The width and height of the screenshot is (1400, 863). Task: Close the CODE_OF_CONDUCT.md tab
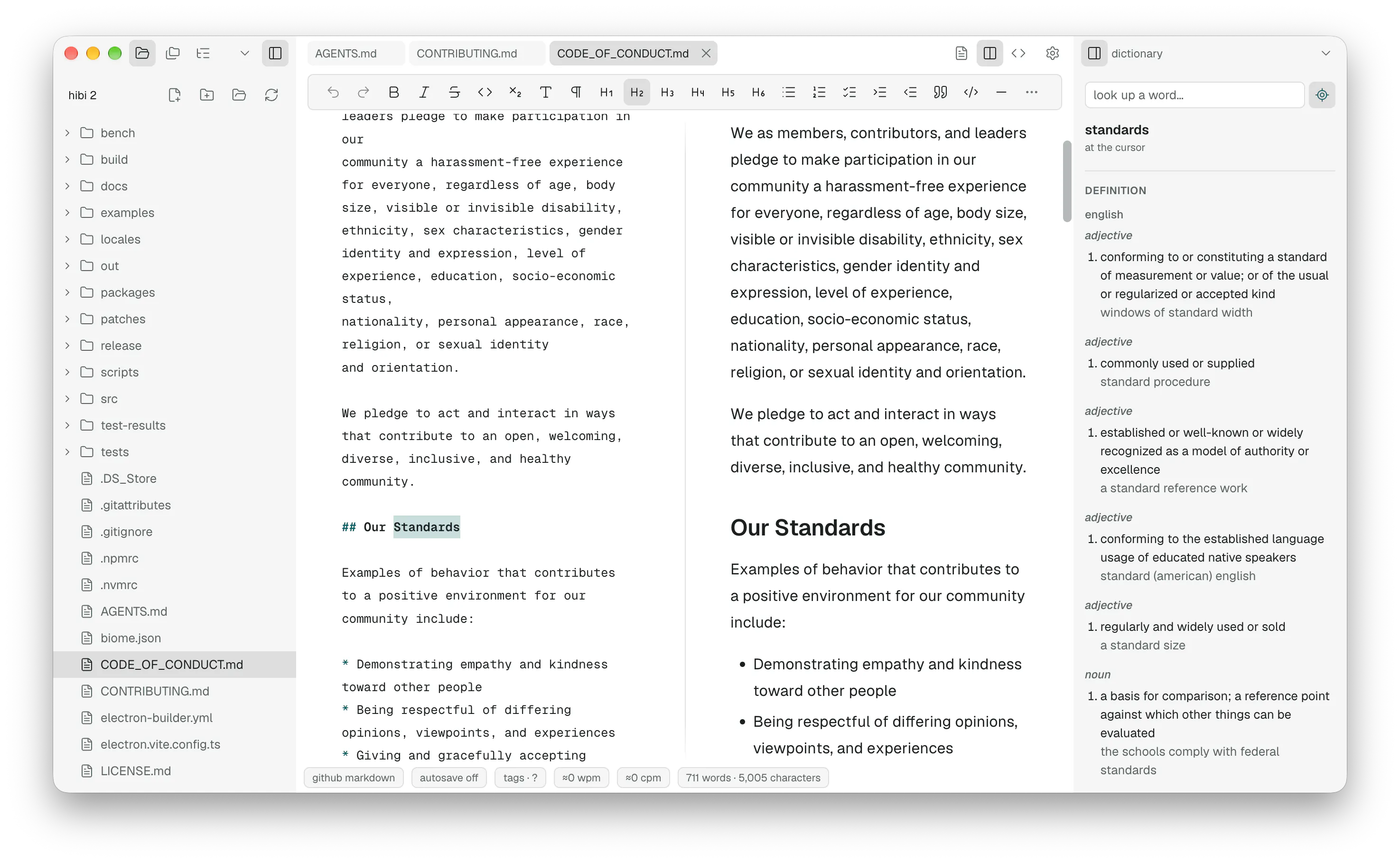706,53
